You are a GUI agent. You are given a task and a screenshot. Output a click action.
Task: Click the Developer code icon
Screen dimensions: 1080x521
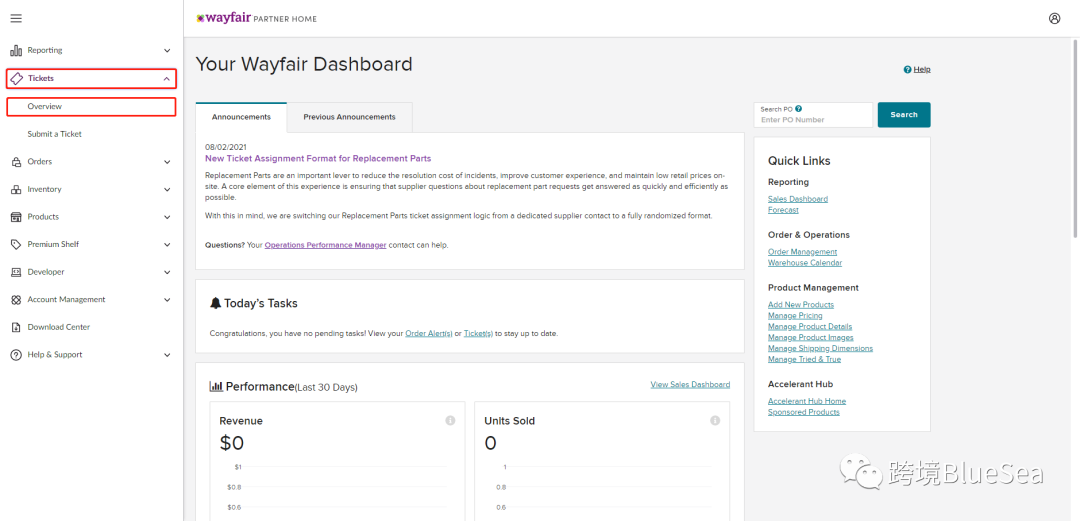coord(16,272)
